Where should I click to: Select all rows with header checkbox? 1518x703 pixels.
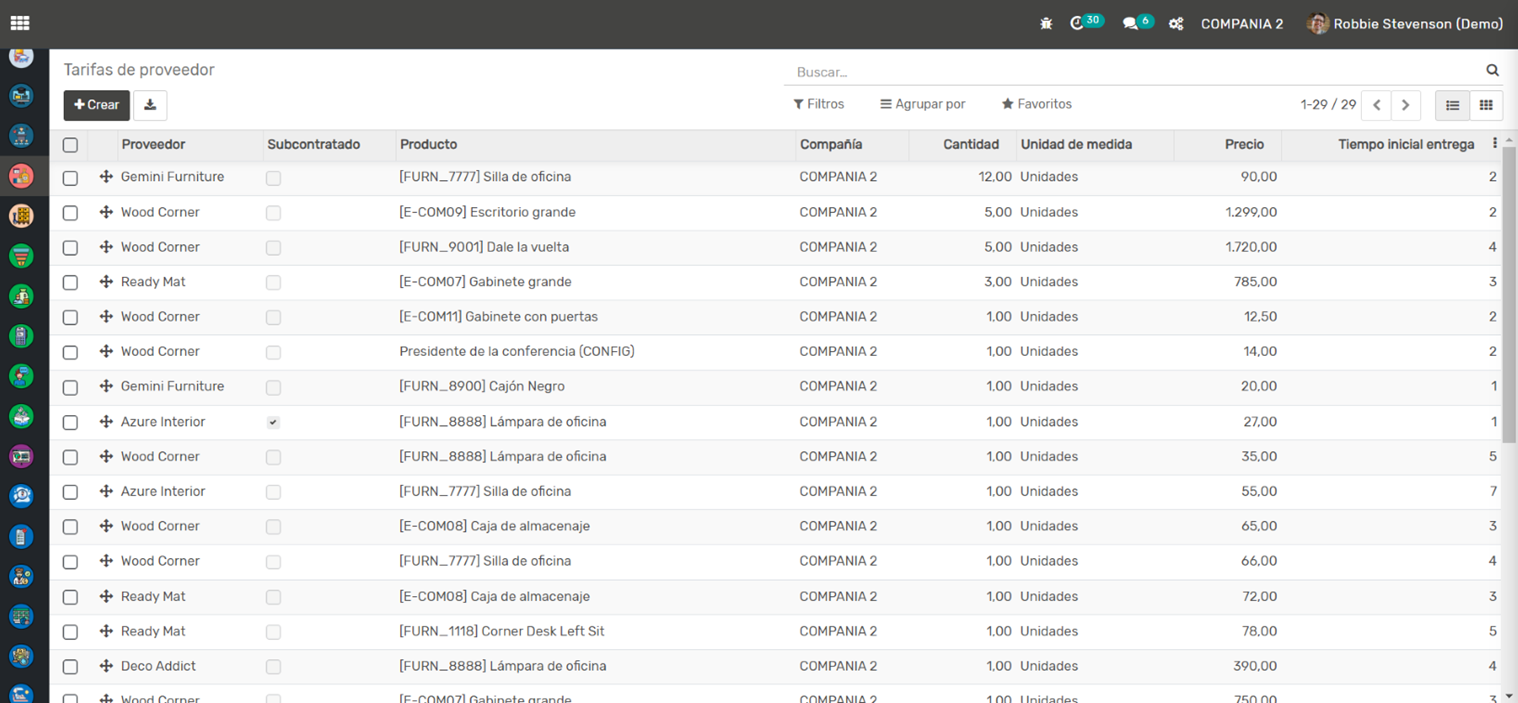click(70, 145)
